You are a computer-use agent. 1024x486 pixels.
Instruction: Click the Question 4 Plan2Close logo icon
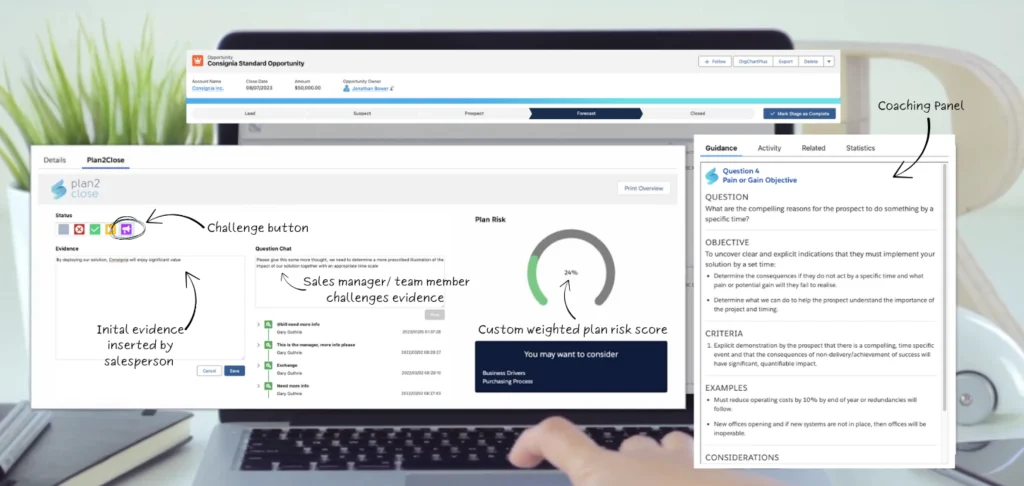[x=712, y=176]
